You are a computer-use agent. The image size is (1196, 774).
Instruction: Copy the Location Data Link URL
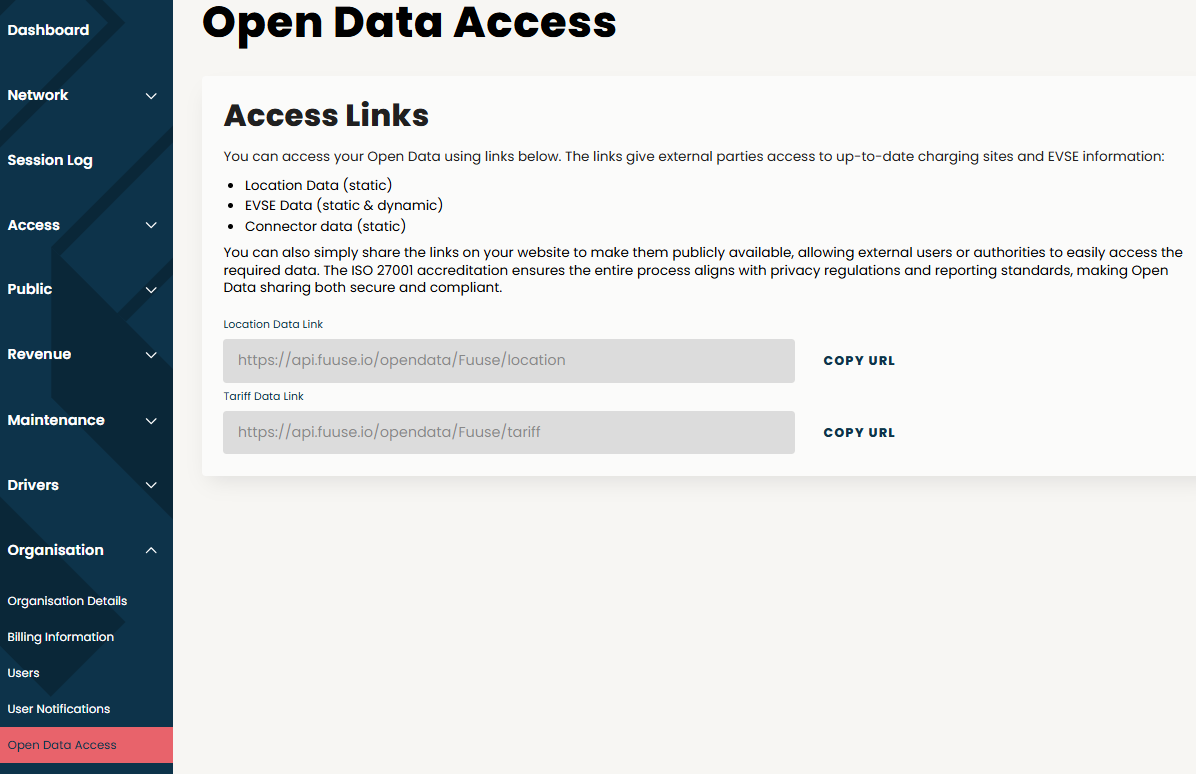(859, 361)
